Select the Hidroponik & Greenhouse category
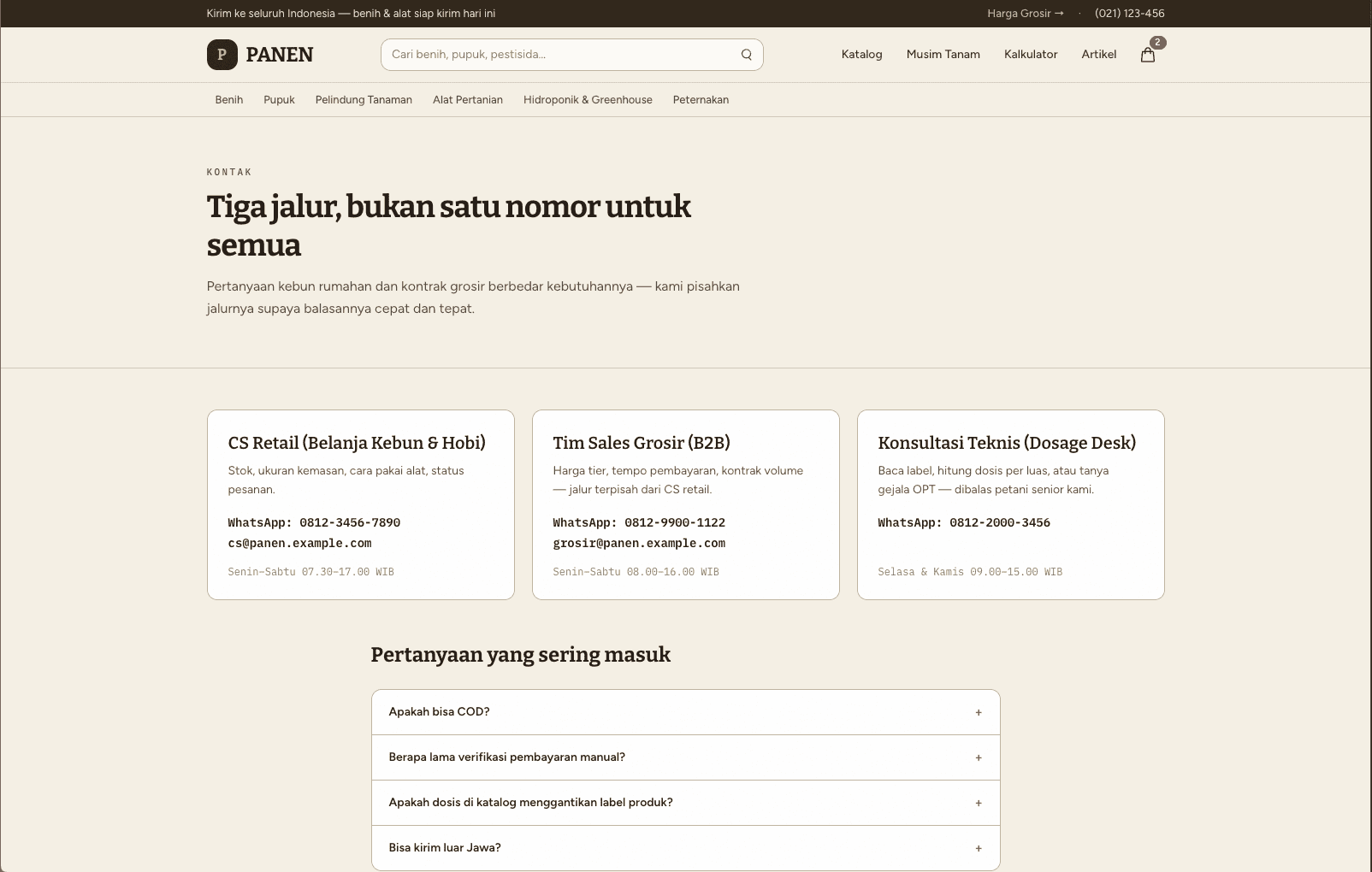Image resolution: width=1372 pixels, height=872 pixels. [588, 100]
